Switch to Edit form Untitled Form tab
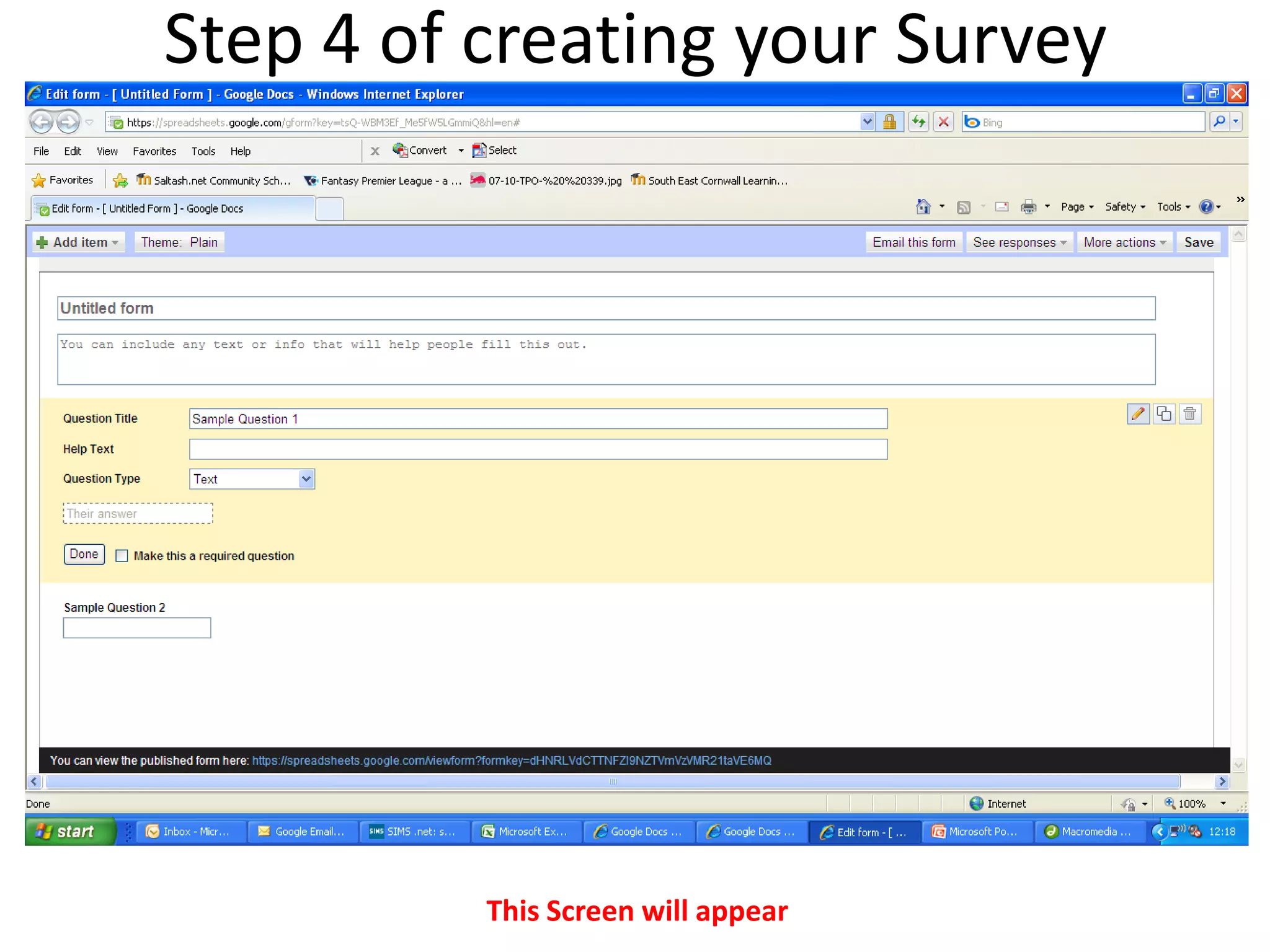The width and height of the screenshot is (1270, 952). click(x=174, y=209)
